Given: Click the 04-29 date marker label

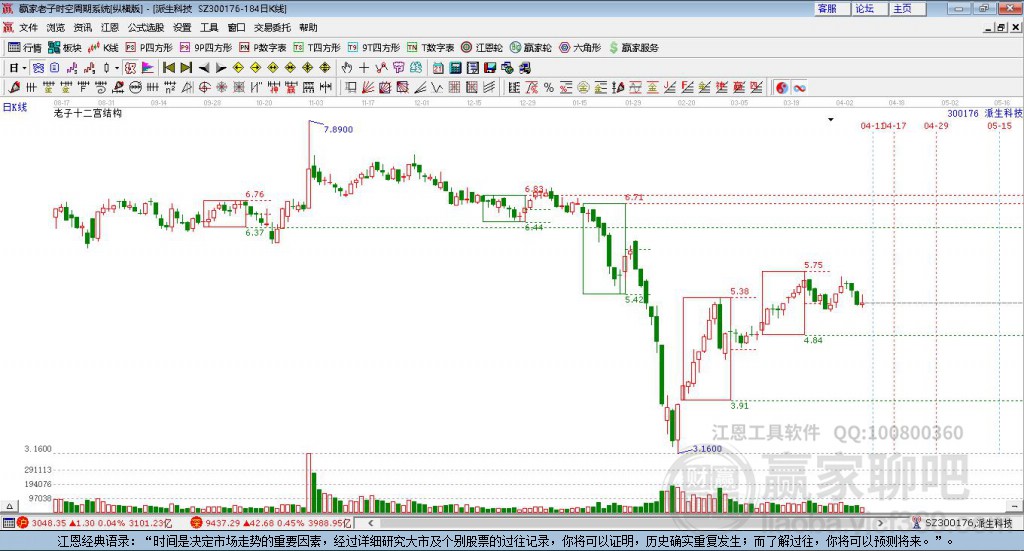Looking at the screenshot, I should pyautogui.click(x=936, y=126).
